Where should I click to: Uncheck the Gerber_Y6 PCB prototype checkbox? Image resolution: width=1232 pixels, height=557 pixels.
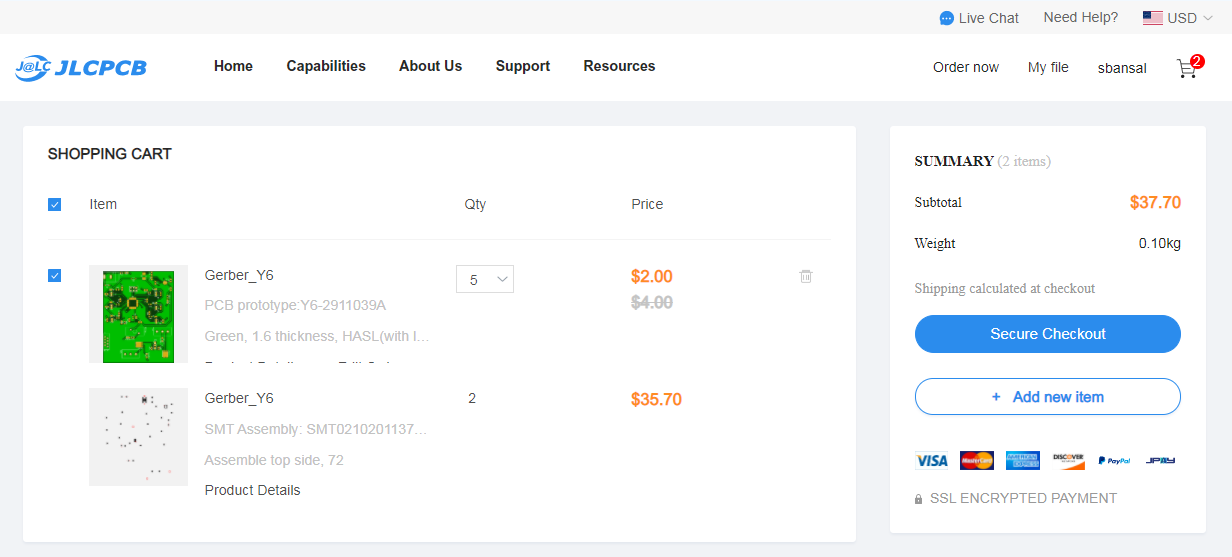coord(55,275)
